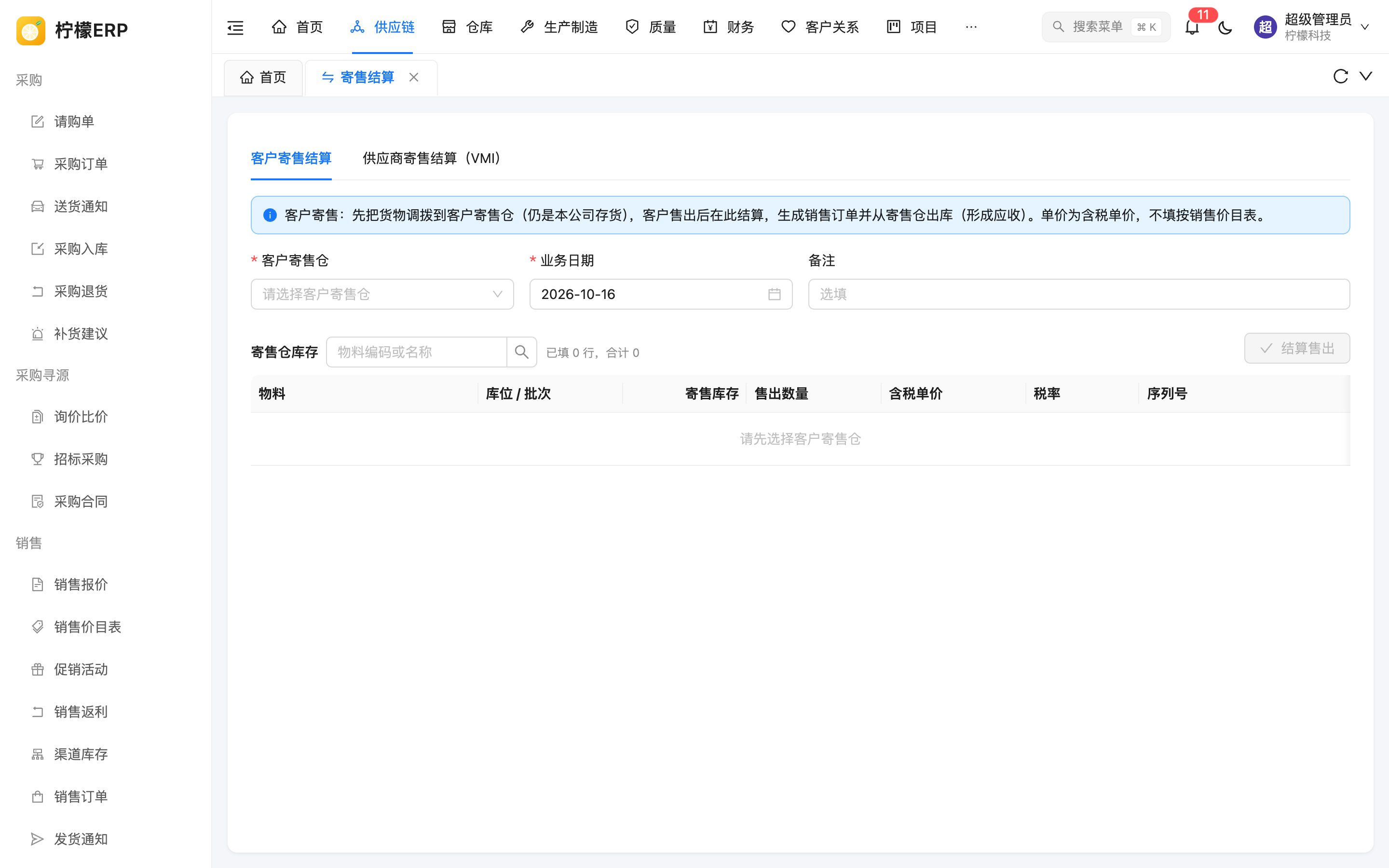1389x868 pixels.
Task: Click the 业务日期 date field
Action: pos(661,295)
